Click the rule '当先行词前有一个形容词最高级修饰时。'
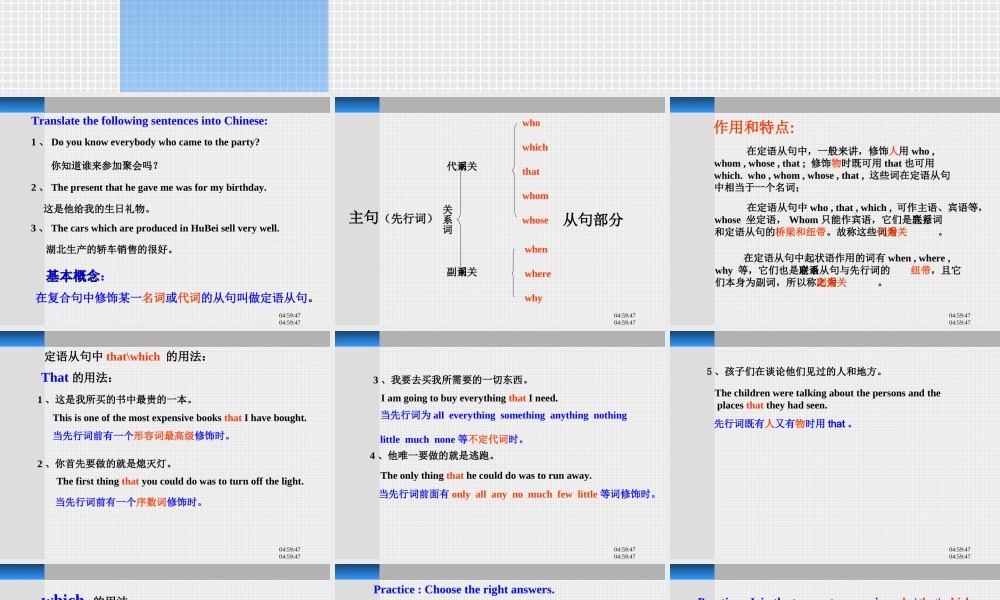This screenshot has height=600, width=1000. pyautogui.click(x=142, y=435)
